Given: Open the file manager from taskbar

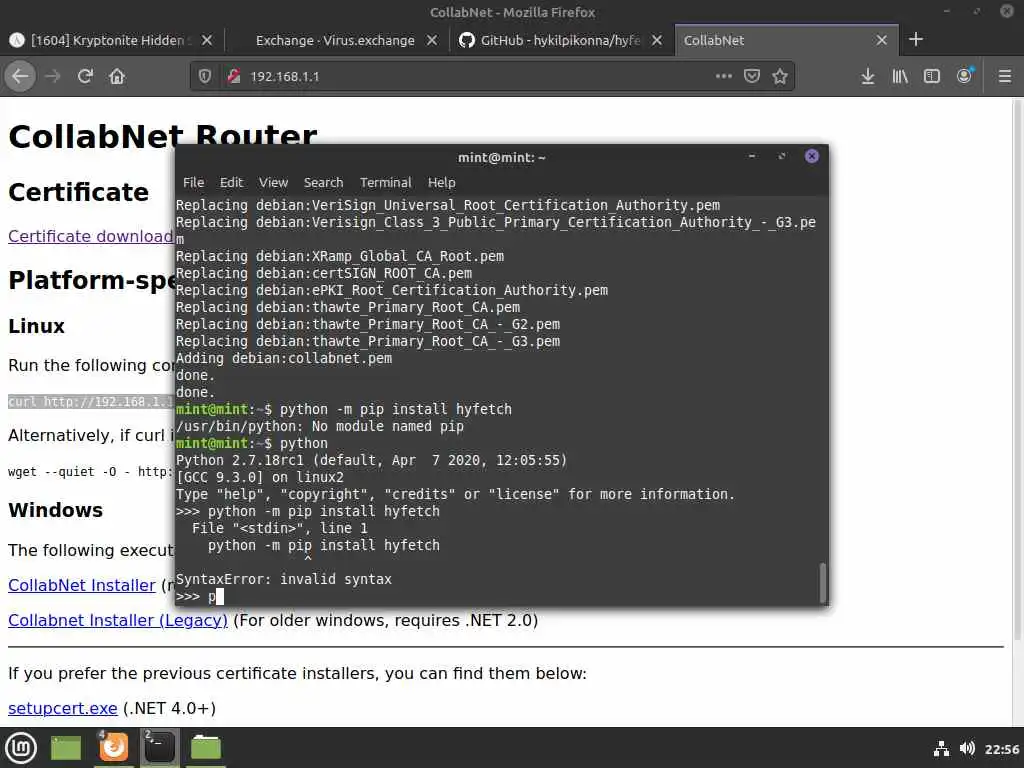Looking at the screenshot, I should tap(206, 748).
